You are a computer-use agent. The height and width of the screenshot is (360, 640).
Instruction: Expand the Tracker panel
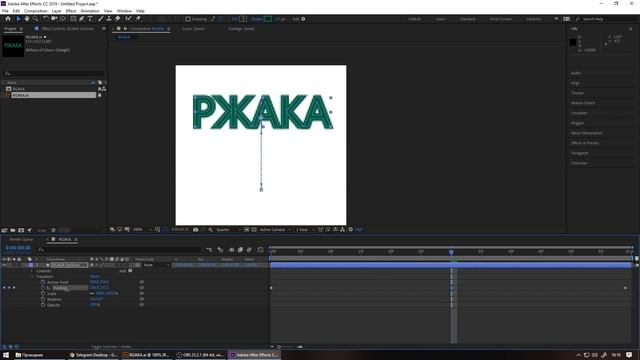point(577,93)
